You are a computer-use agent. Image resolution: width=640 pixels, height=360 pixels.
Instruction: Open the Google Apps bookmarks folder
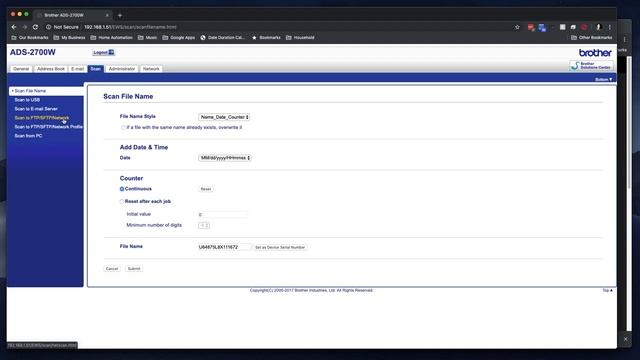tap(179, 38)
